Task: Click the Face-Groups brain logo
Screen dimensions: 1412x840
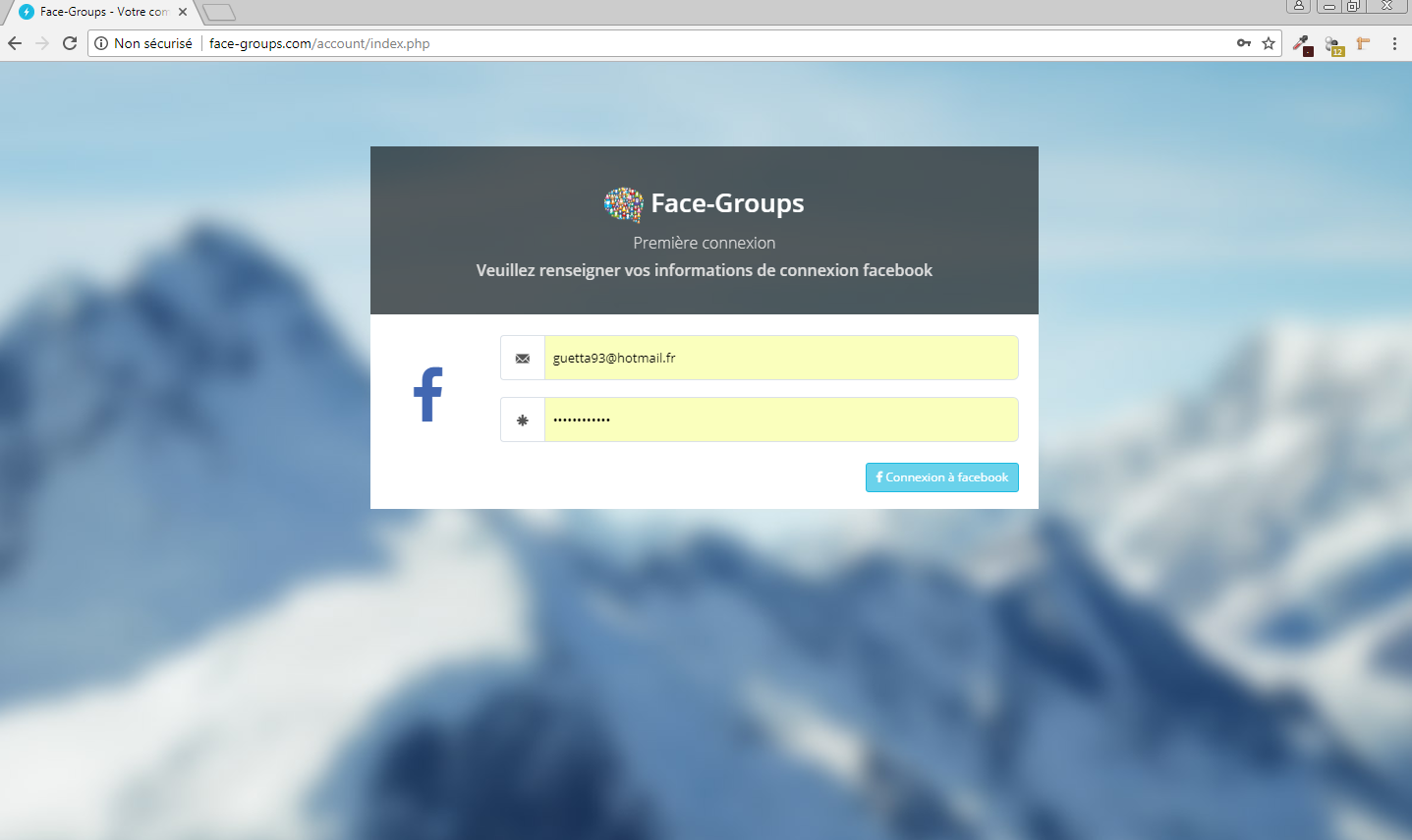Action: [x=623, y=204]
